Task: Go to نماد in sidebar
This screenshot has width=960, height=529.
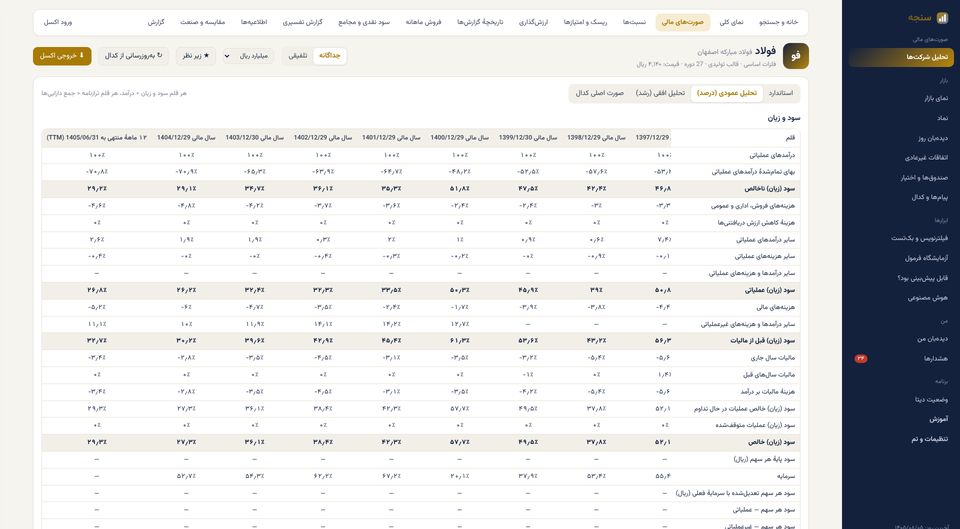Action: point(901,118)
